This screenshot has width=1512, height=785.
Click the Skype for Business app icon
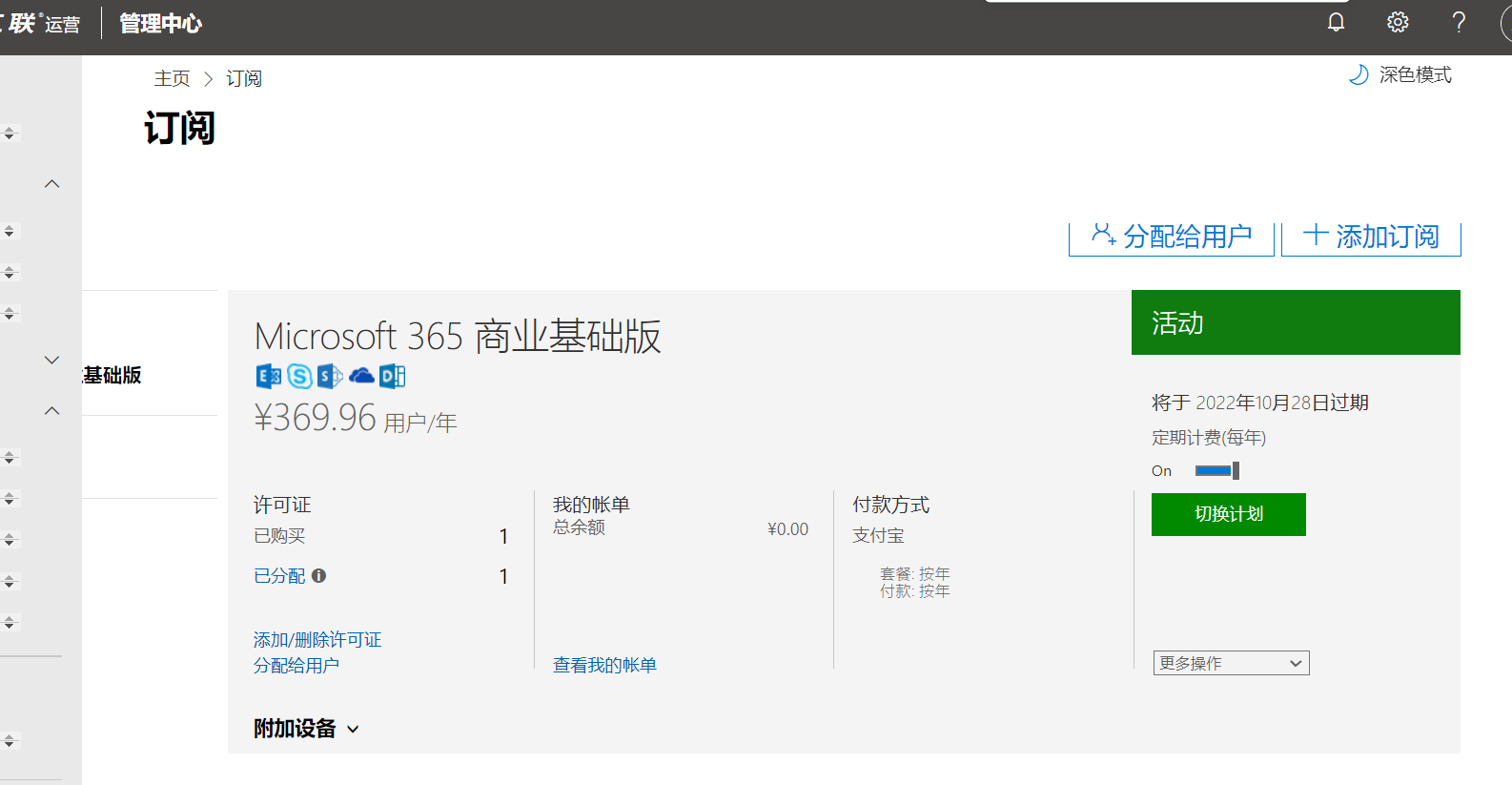299,376
